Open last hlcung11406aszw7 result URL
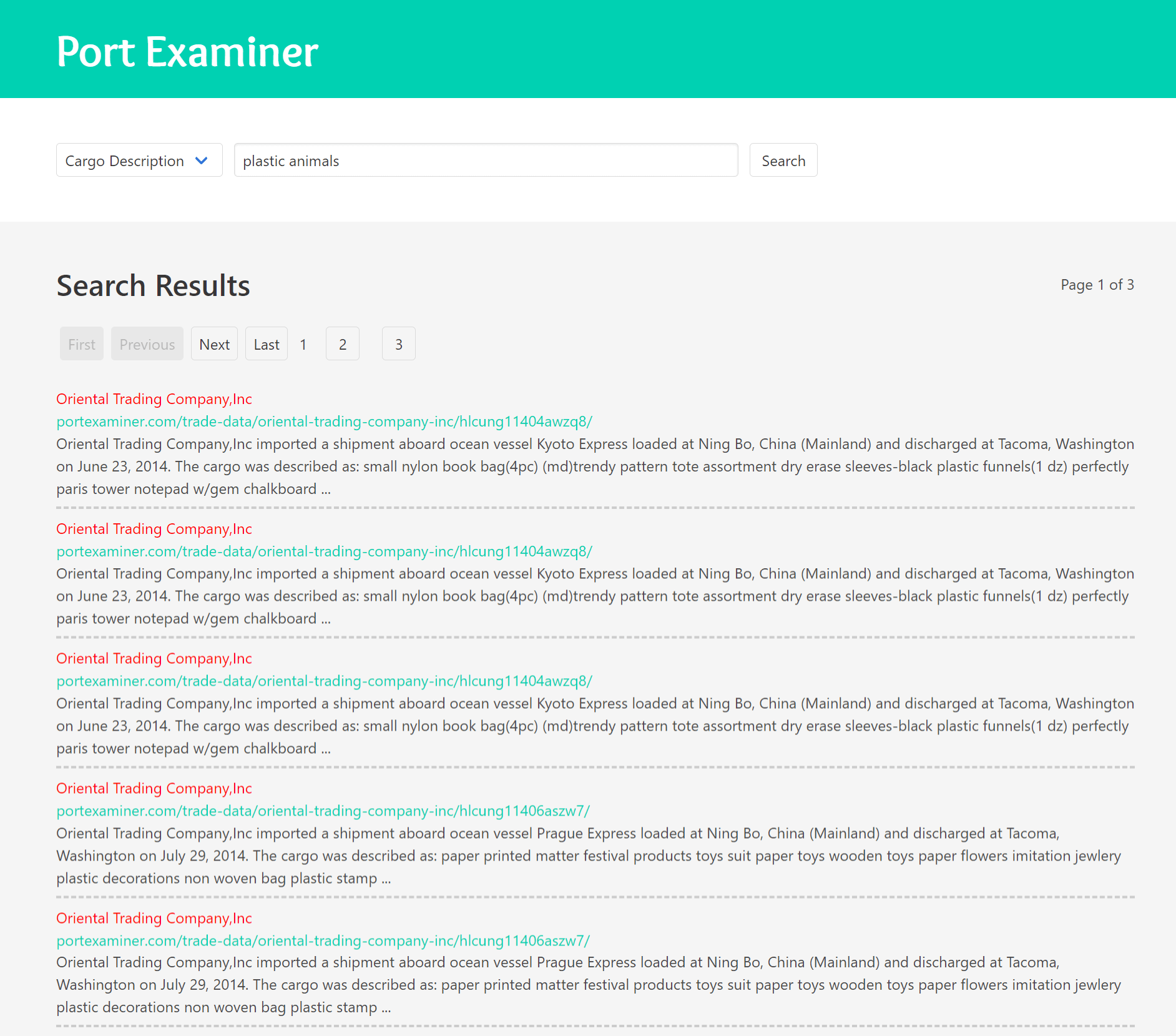 (x=323, y=940)
